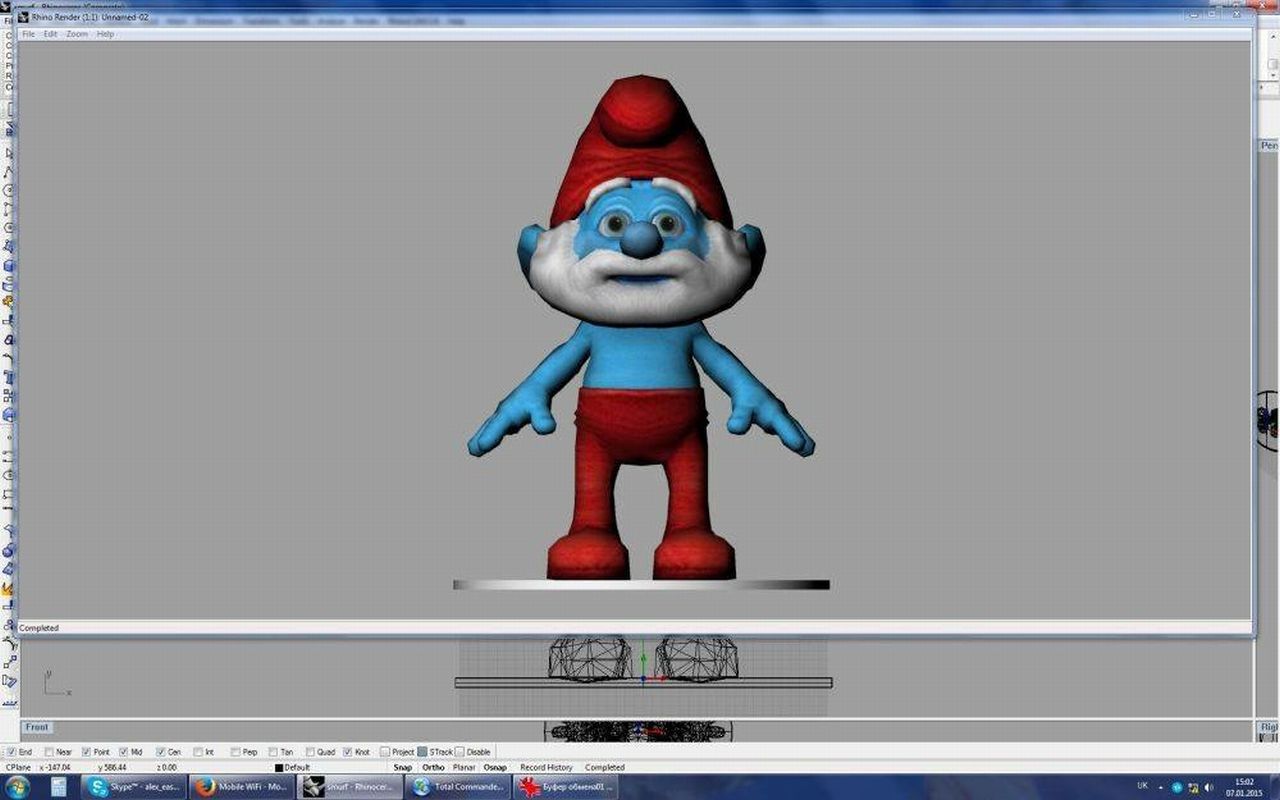1280x800 pixels.
Task: Enable the Near osnap checkbox
Action: [49, 752]
